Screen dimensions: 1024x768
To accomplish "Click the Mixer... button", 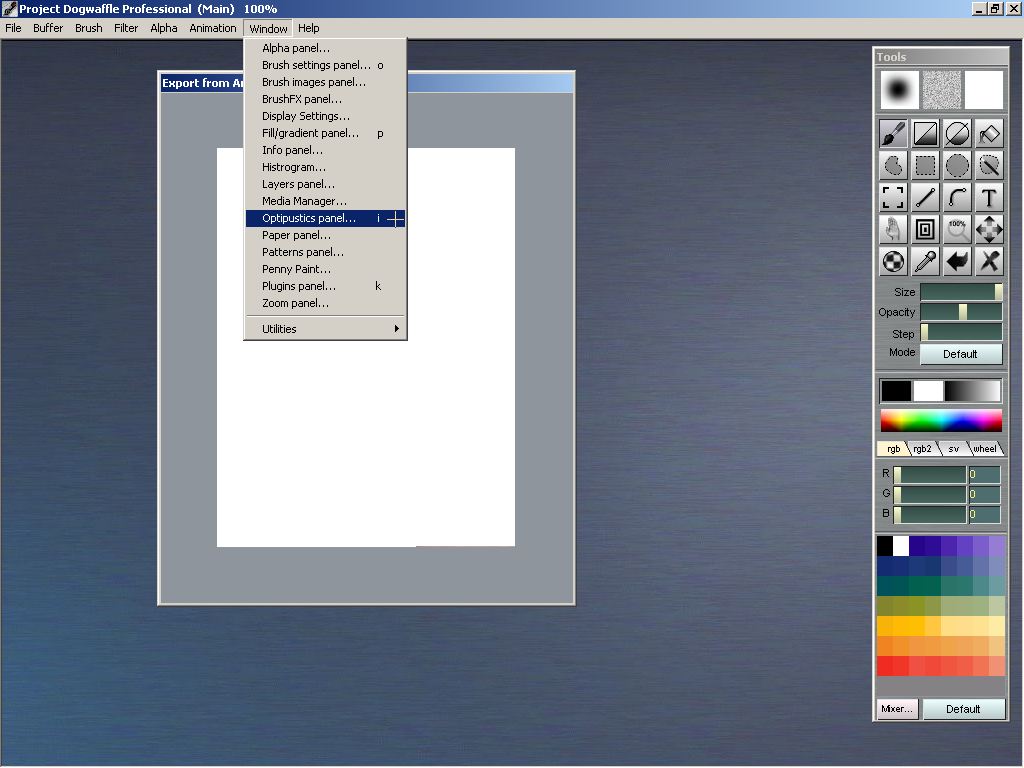I will click(x=896, y=709).
